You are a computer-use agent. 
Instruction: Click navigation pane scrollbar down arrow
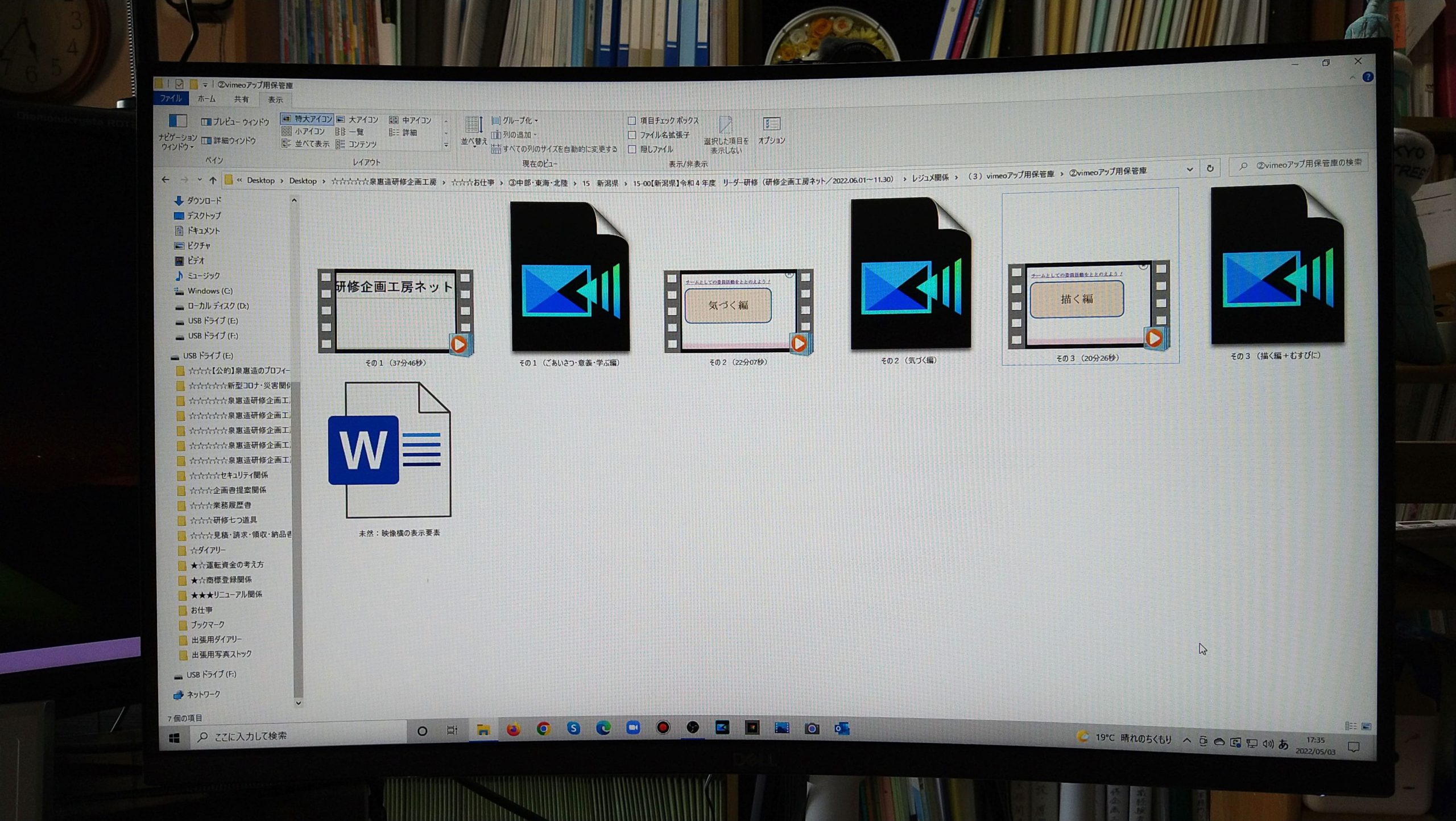tap(298, 703)
